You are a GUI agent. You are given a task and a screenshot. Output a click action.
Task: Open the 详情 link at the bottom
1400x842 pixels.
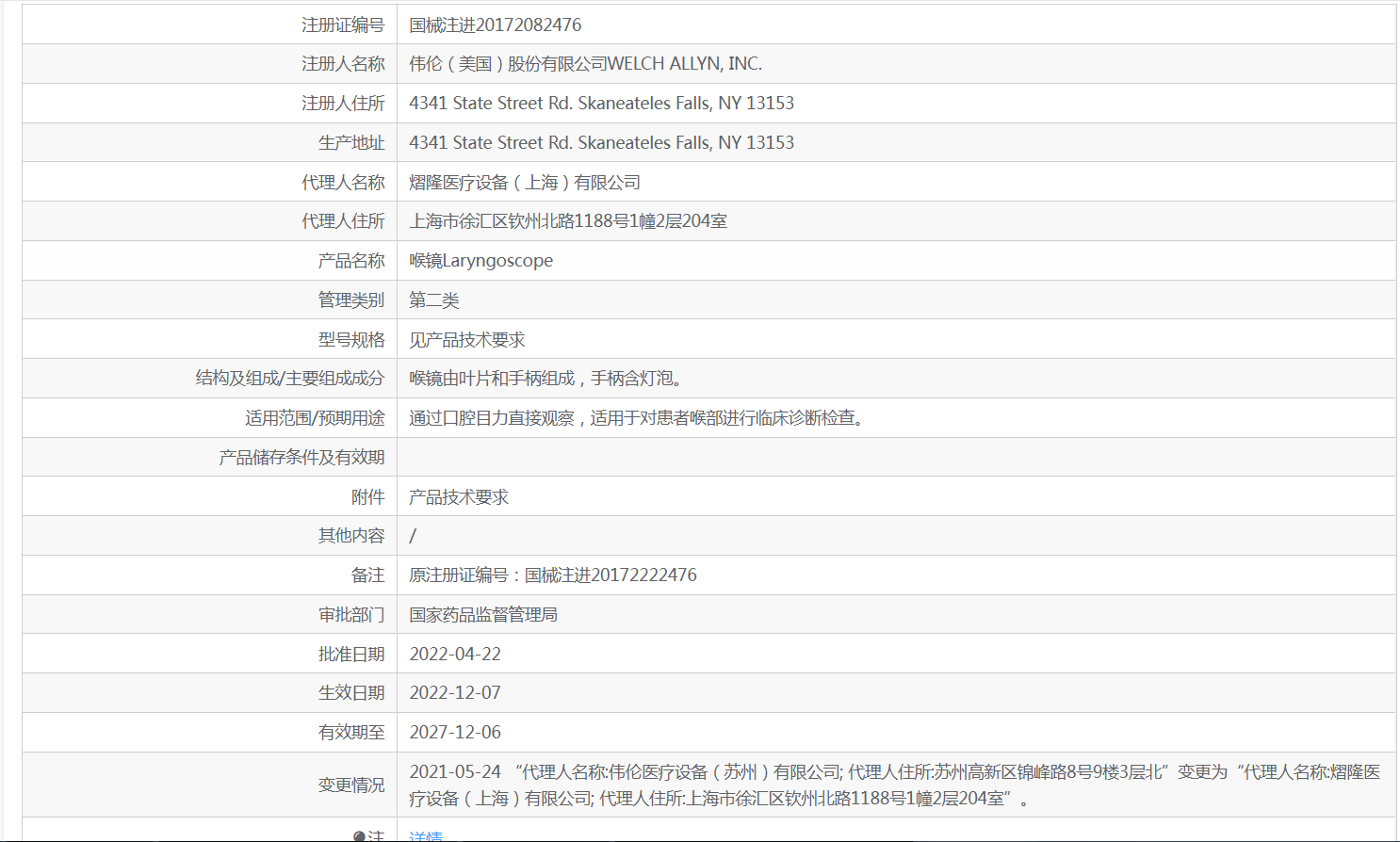[x=426, y=836]
